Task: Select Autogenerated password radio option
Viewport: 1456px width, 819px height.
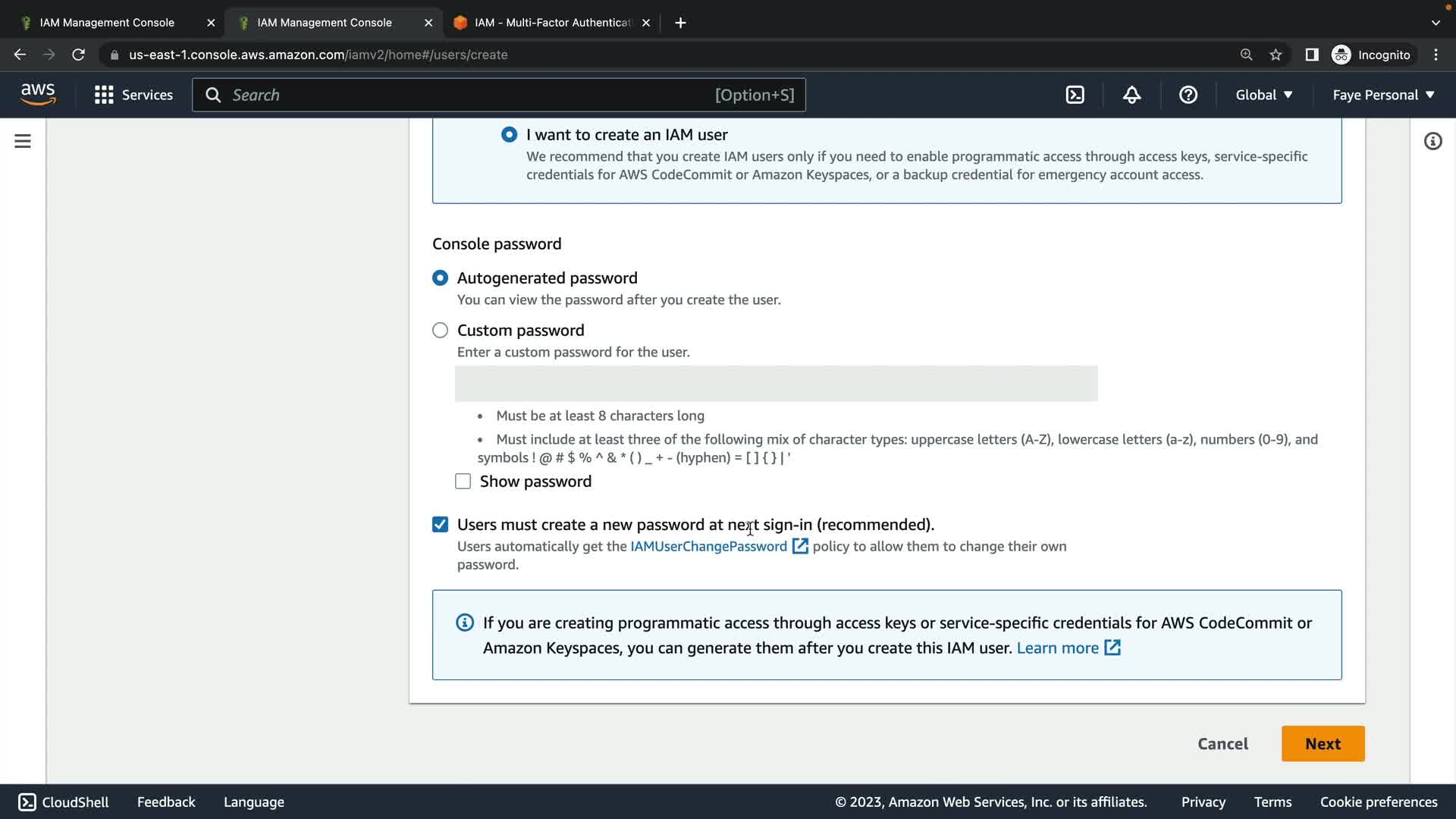Action: (x=440, y=278)
